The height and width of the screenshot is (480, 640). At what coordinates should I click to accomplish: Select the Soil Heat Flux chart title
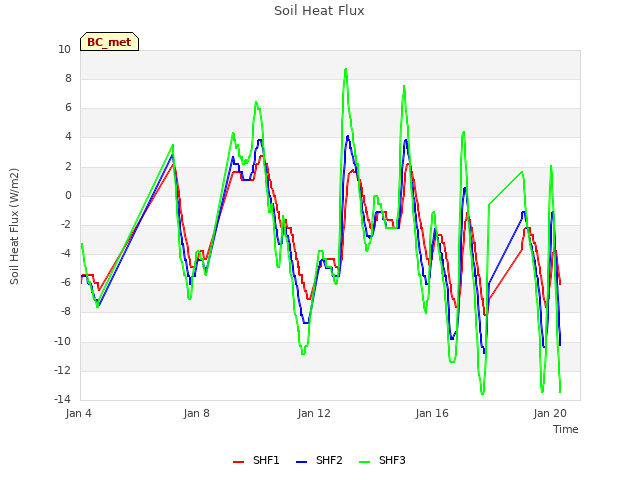(x=319, y=11)
